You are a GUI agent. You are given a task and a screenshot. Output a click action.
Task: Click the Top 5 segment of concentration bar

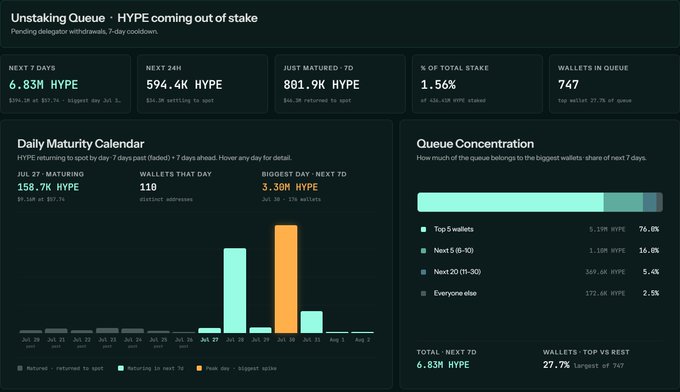pos(510,202)
